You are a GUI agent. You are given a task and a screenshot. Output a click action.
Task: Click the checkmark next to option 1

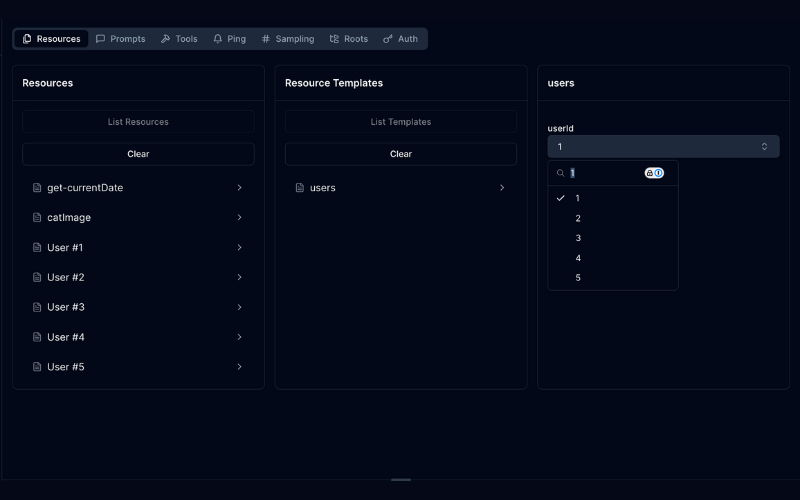click(x=560, y=198)
